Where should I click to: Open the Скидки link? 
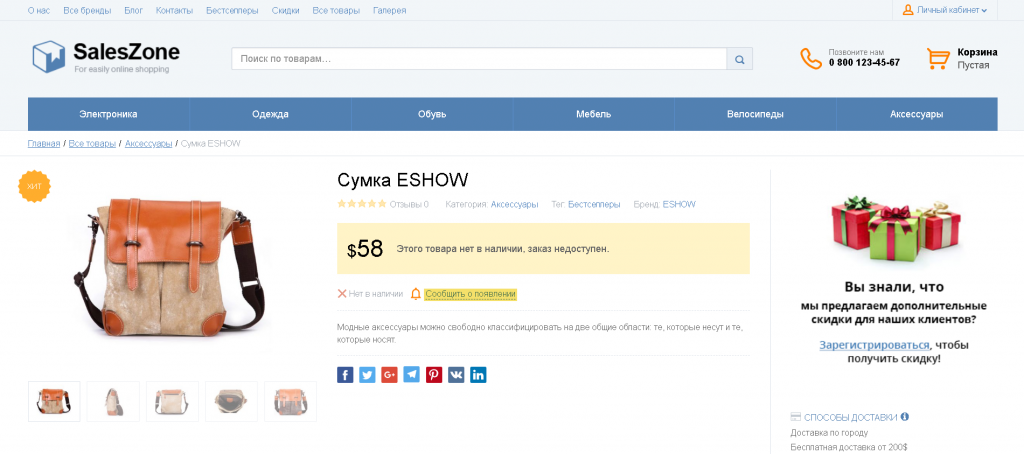tap(285, 10)
